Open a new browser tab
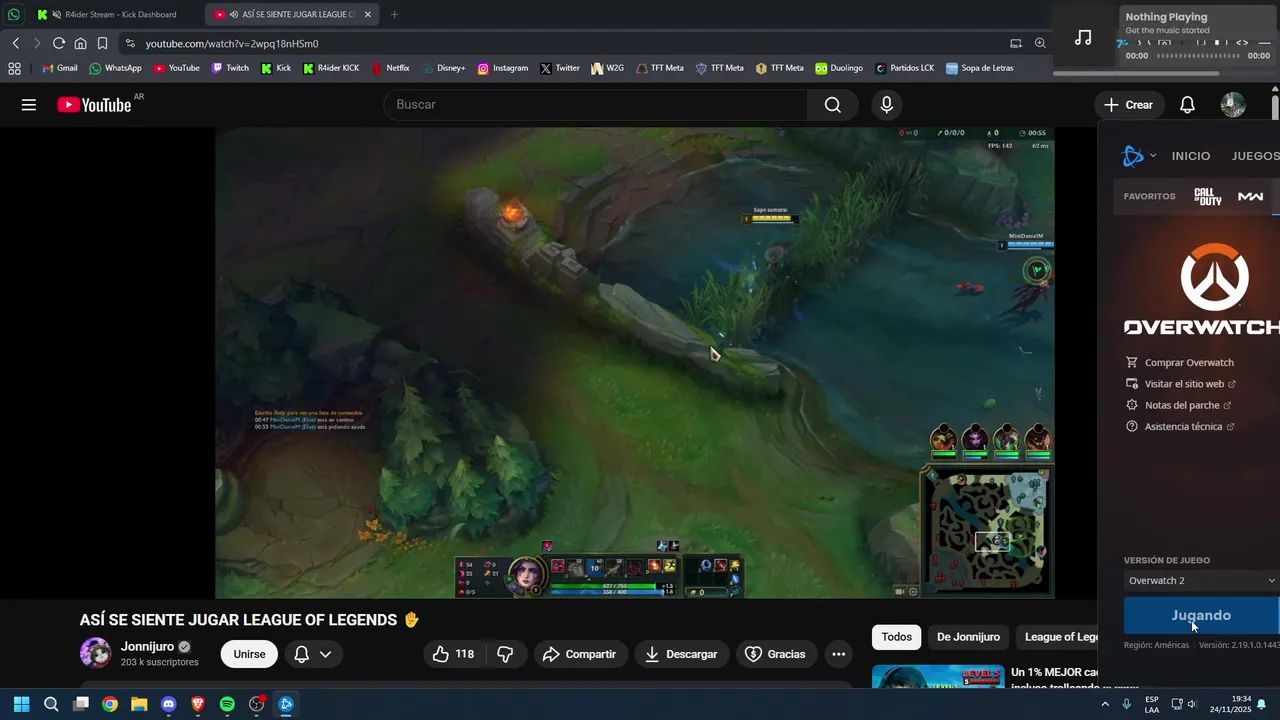This screenshot has width=1280, height=720. tap(394, 15)
